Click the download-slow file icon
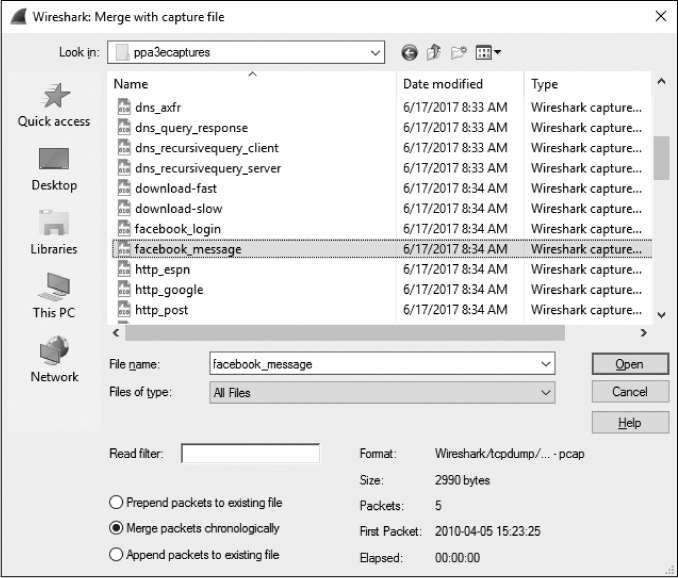The height and width of the screenshot is (578, 678). [x=124, y=208]
